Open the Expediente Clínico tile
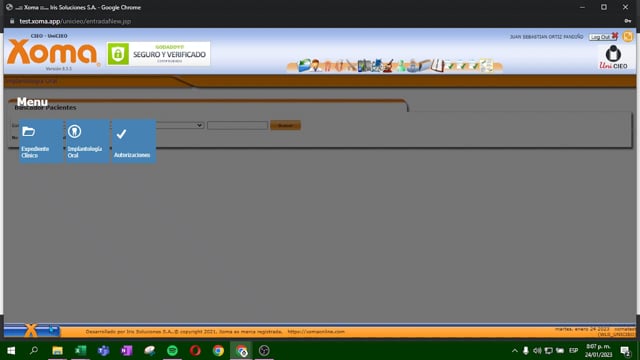The image size is (640, 360). coord(41,141)
